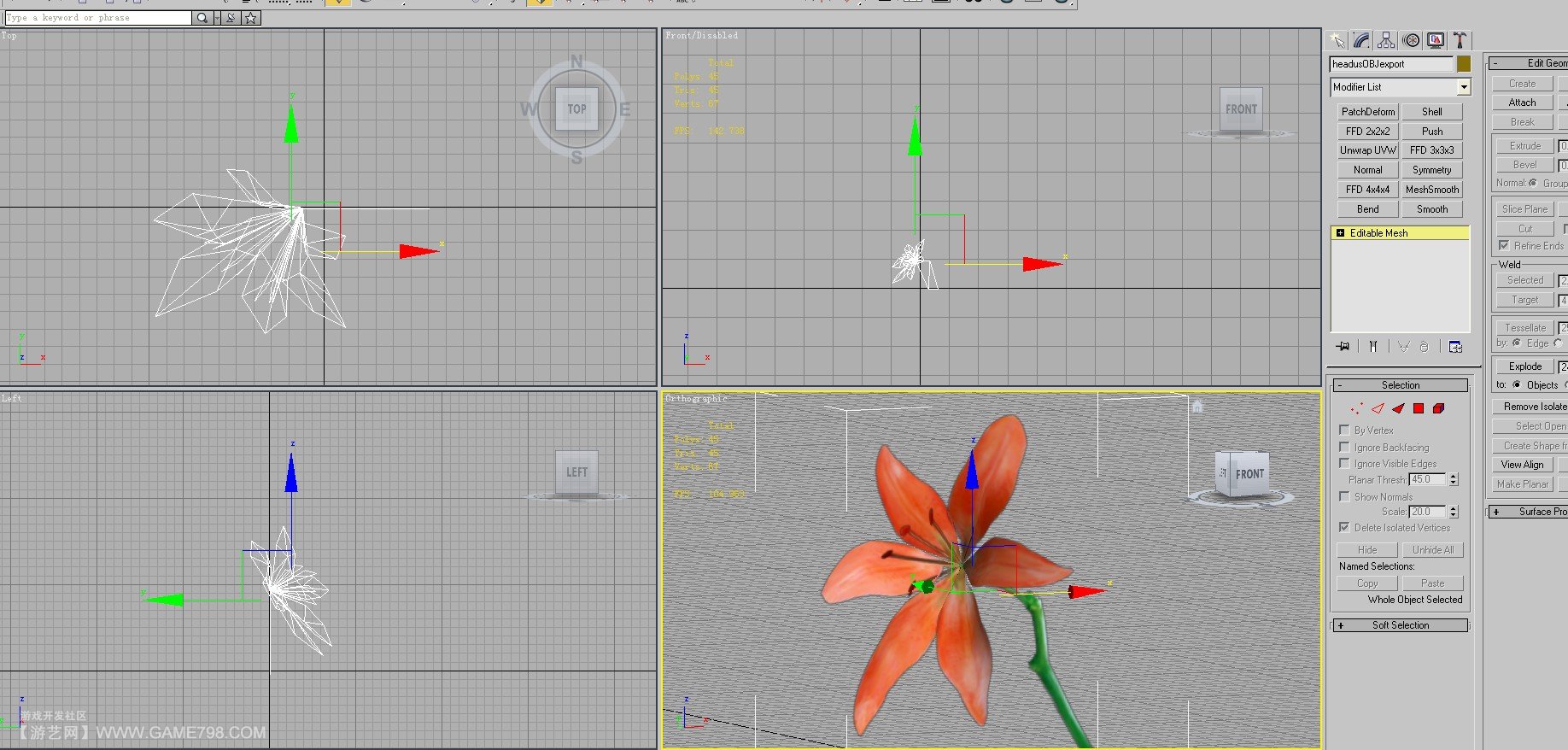Screen dimensions: 1568x750
Task: Select Element sub-object level icon
Action: tap(1439, 408)
